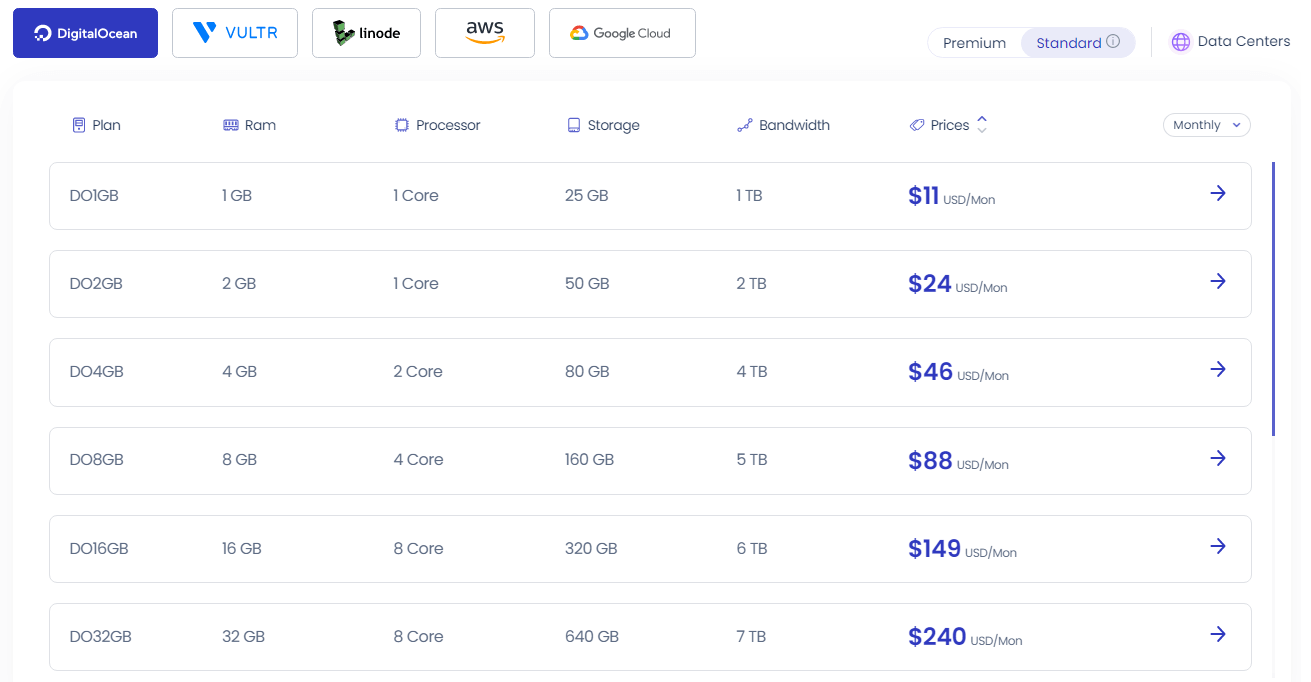Sort prices ascending with the up chevron

point(981,119)
